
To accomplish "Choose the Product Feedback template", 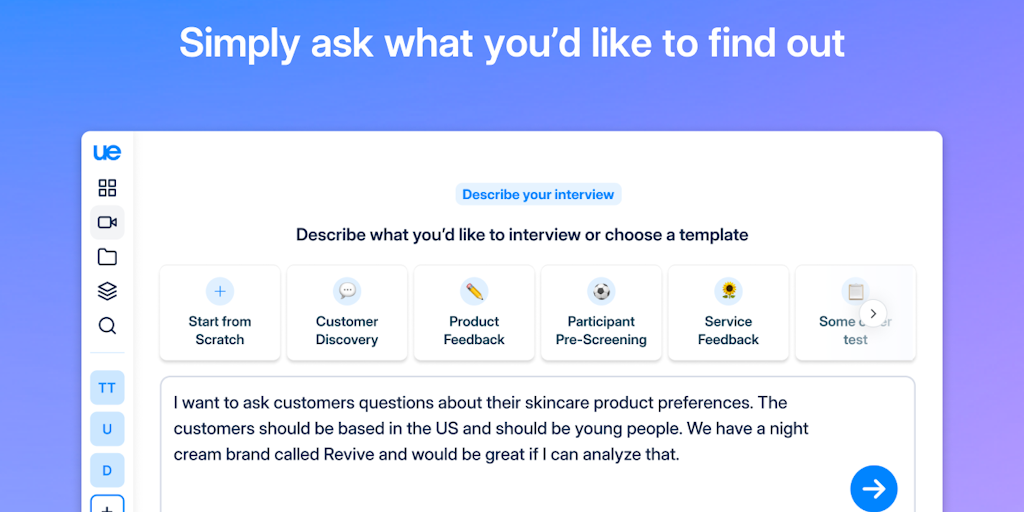I will click(474, 312).
